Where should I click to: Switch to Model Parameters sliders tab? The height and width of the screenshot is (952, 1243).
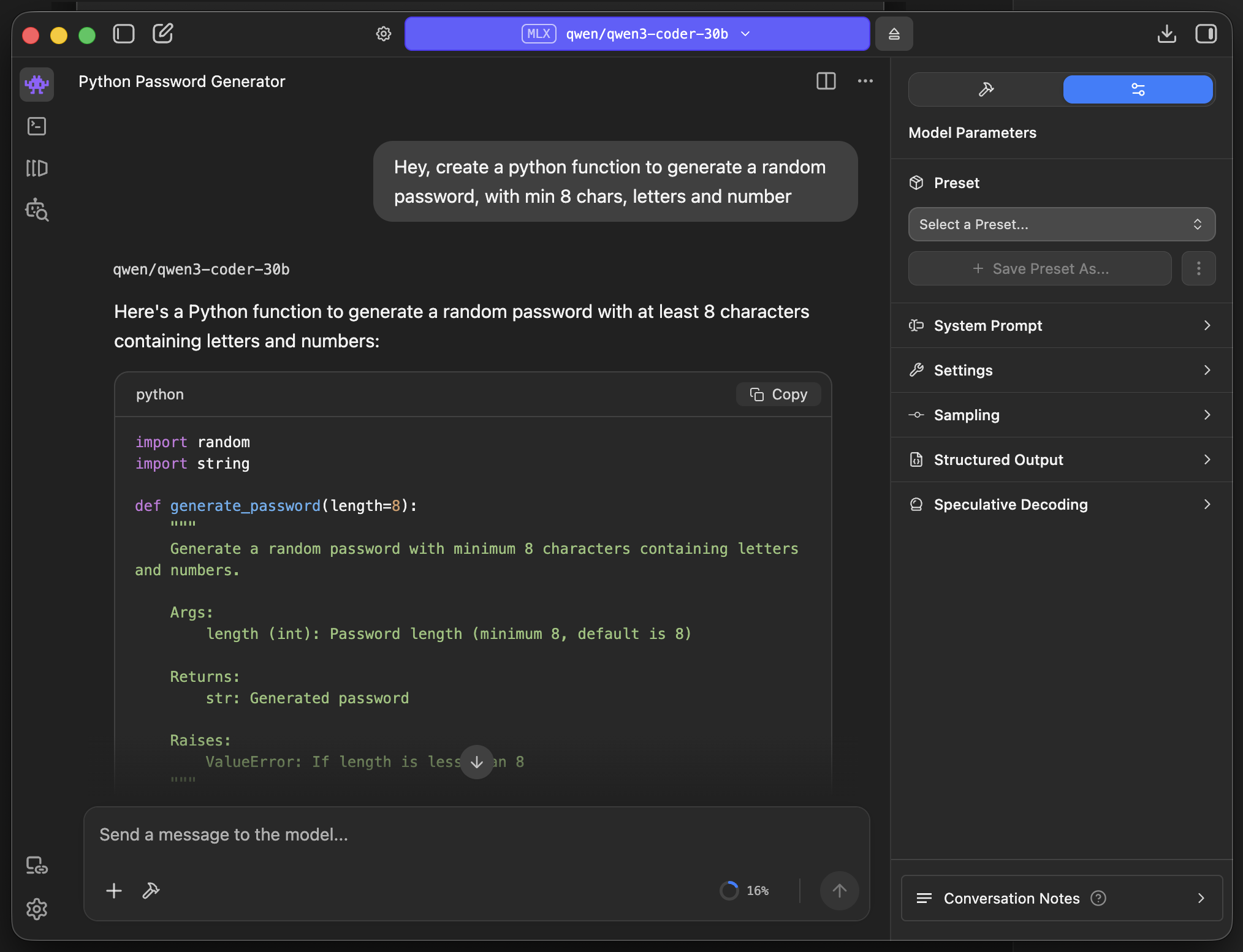(1138, 89)
